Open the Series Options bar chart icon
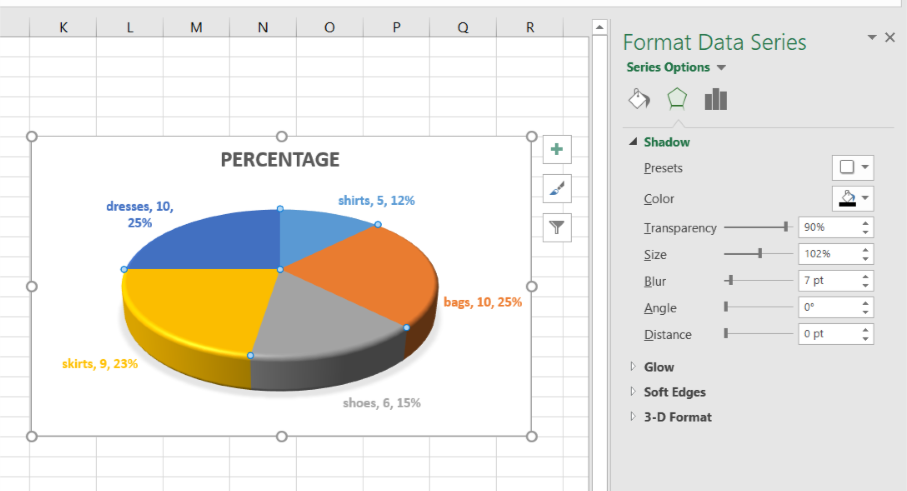 pos(715,99)
